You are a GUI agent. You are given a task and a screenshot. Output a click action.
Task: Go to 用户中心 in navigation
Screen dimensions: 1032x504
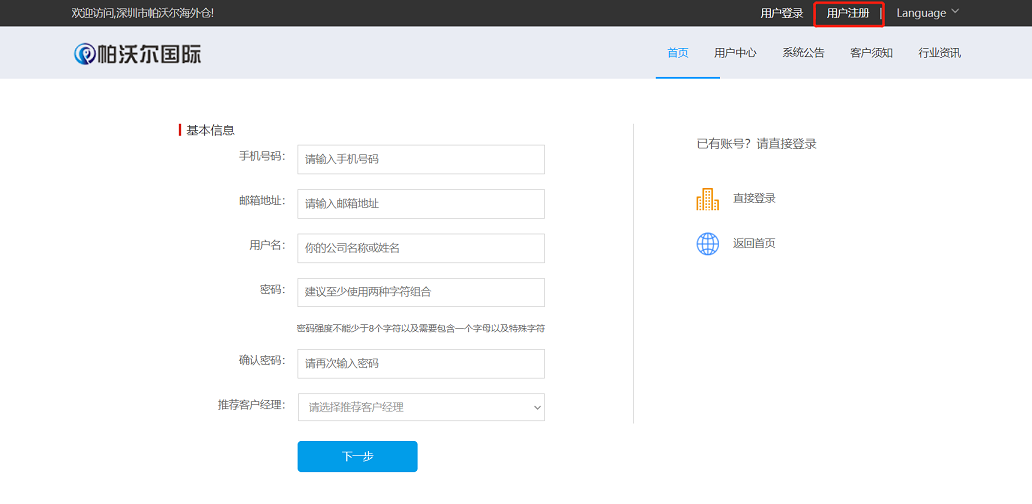tap(735, 53)
